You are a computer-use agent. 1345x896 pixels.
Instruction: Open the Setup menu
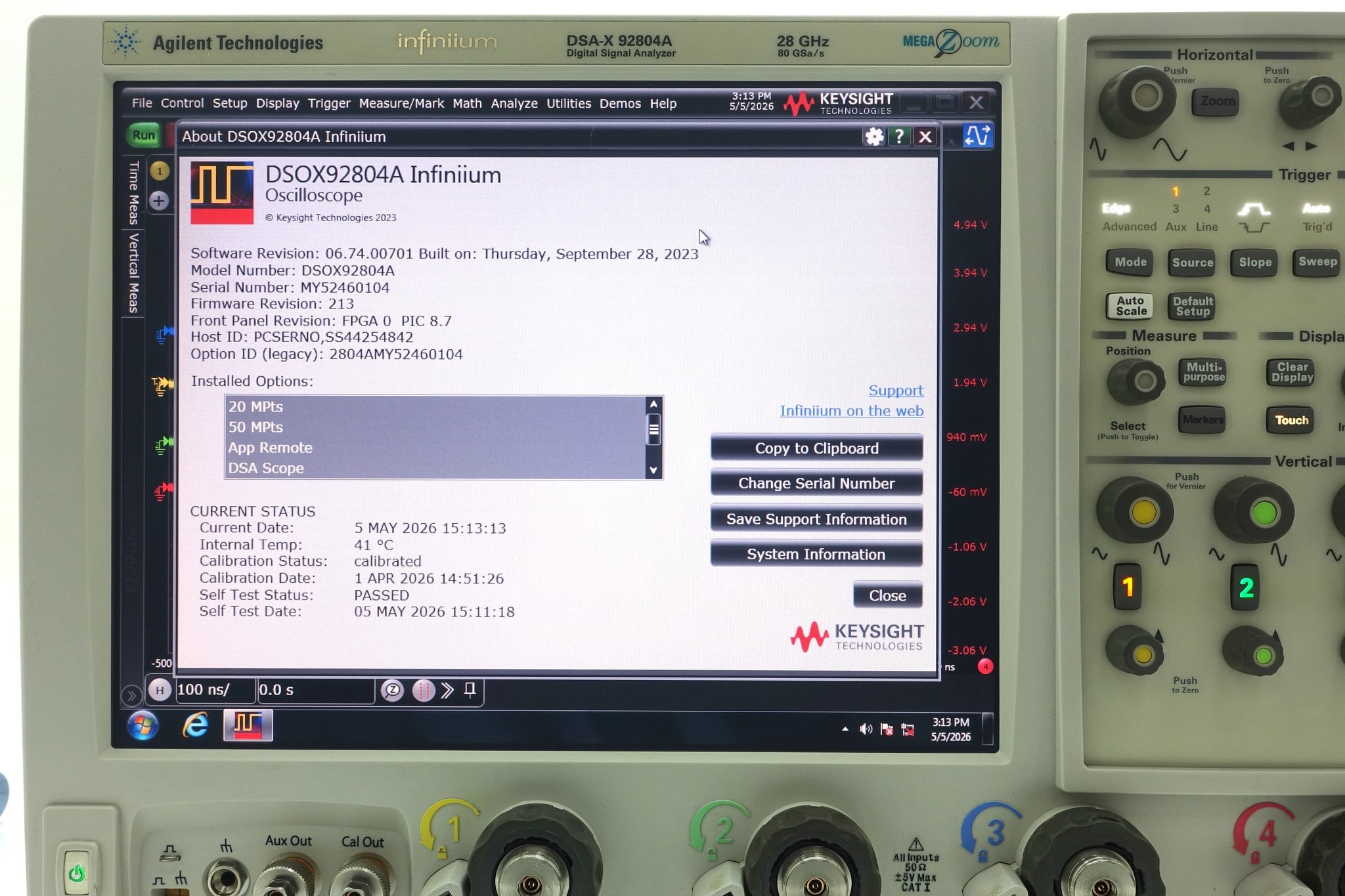230,103
